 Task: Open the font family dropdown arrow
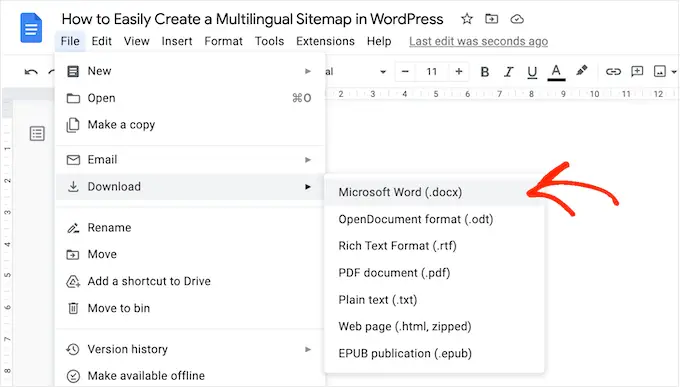[x=383, y=72]
